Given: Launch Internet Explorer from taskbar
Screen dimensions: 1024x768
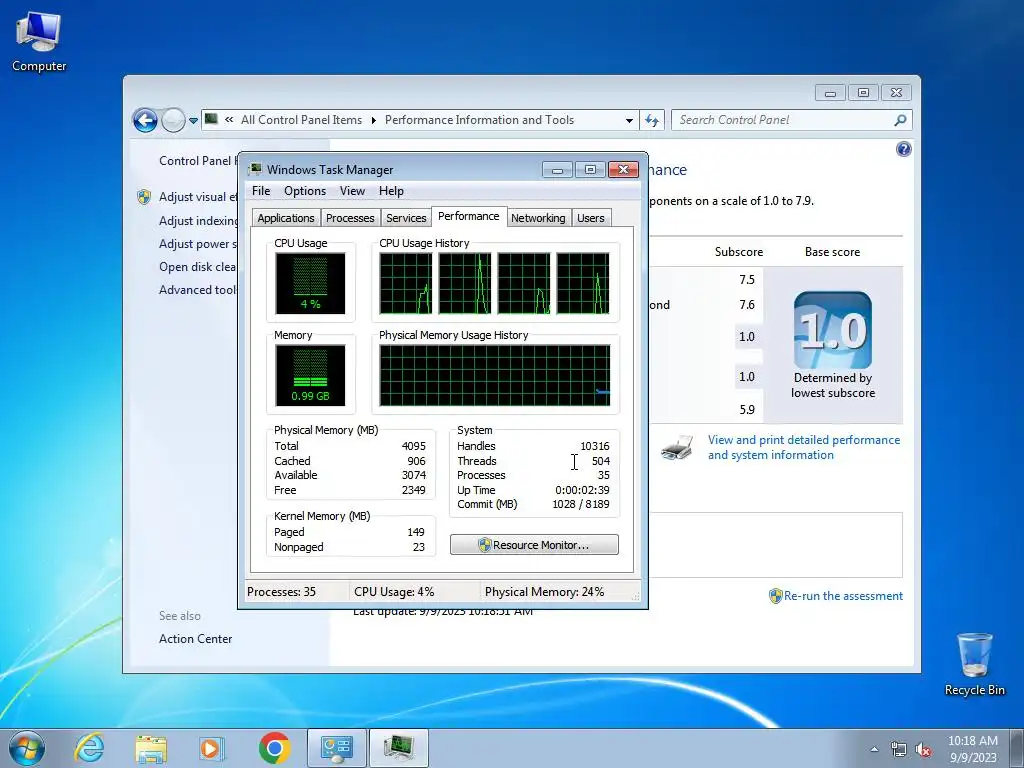Looking at the screenshot, I should pos(89,748).
